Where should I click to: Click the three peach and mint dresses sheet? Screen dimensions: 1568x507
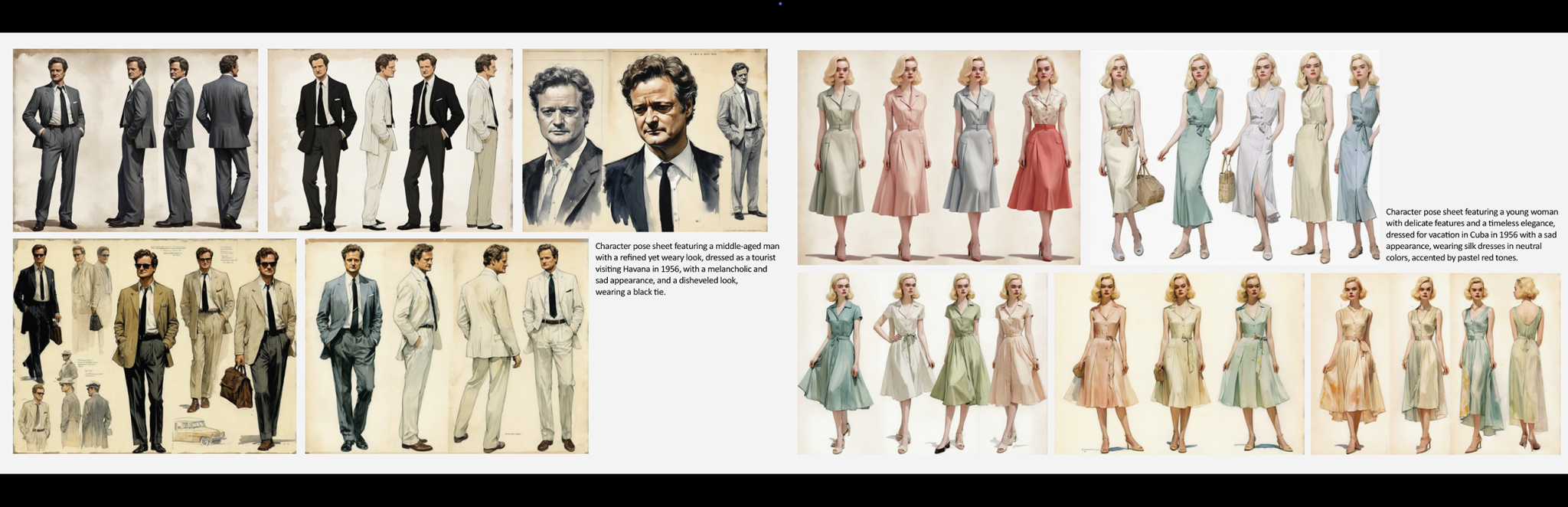(1178, 364)
